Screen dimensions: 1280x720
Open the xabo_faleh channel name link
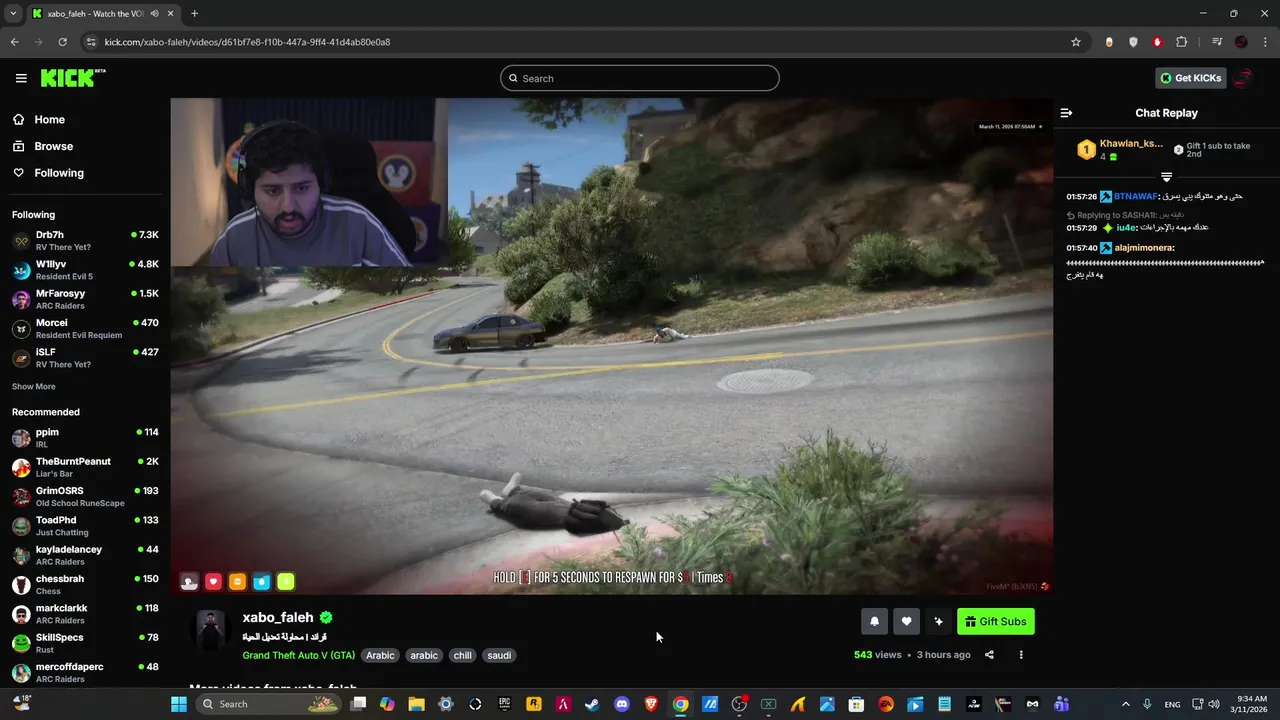pos(278,618)
